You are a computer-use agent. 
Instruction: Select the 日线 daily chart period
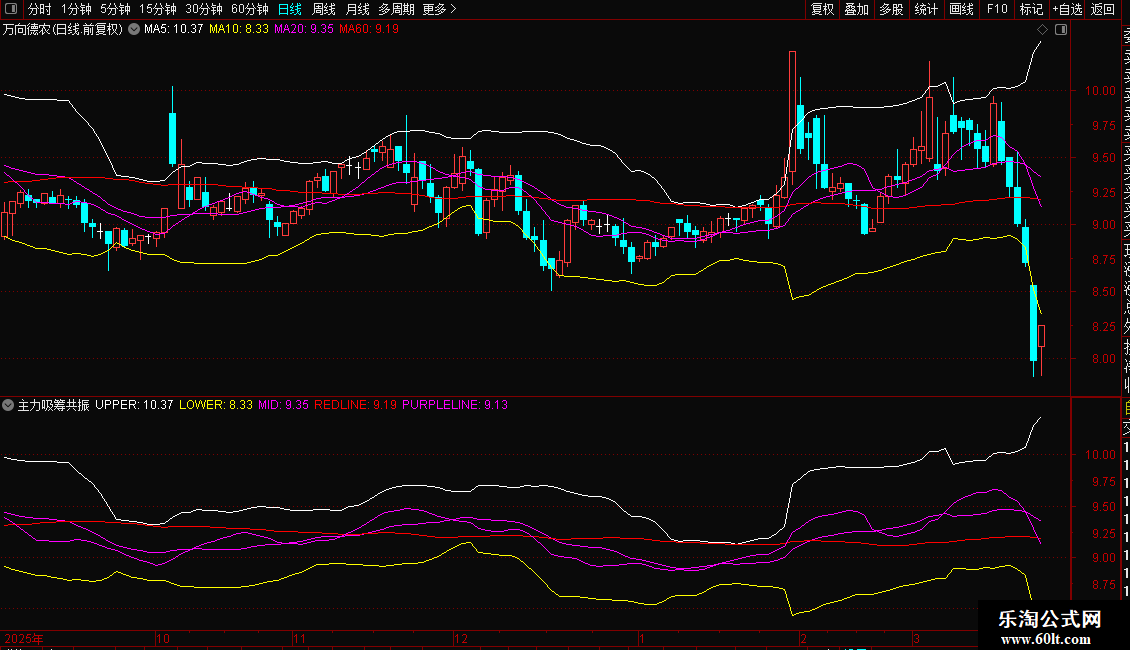coord(290,9)
